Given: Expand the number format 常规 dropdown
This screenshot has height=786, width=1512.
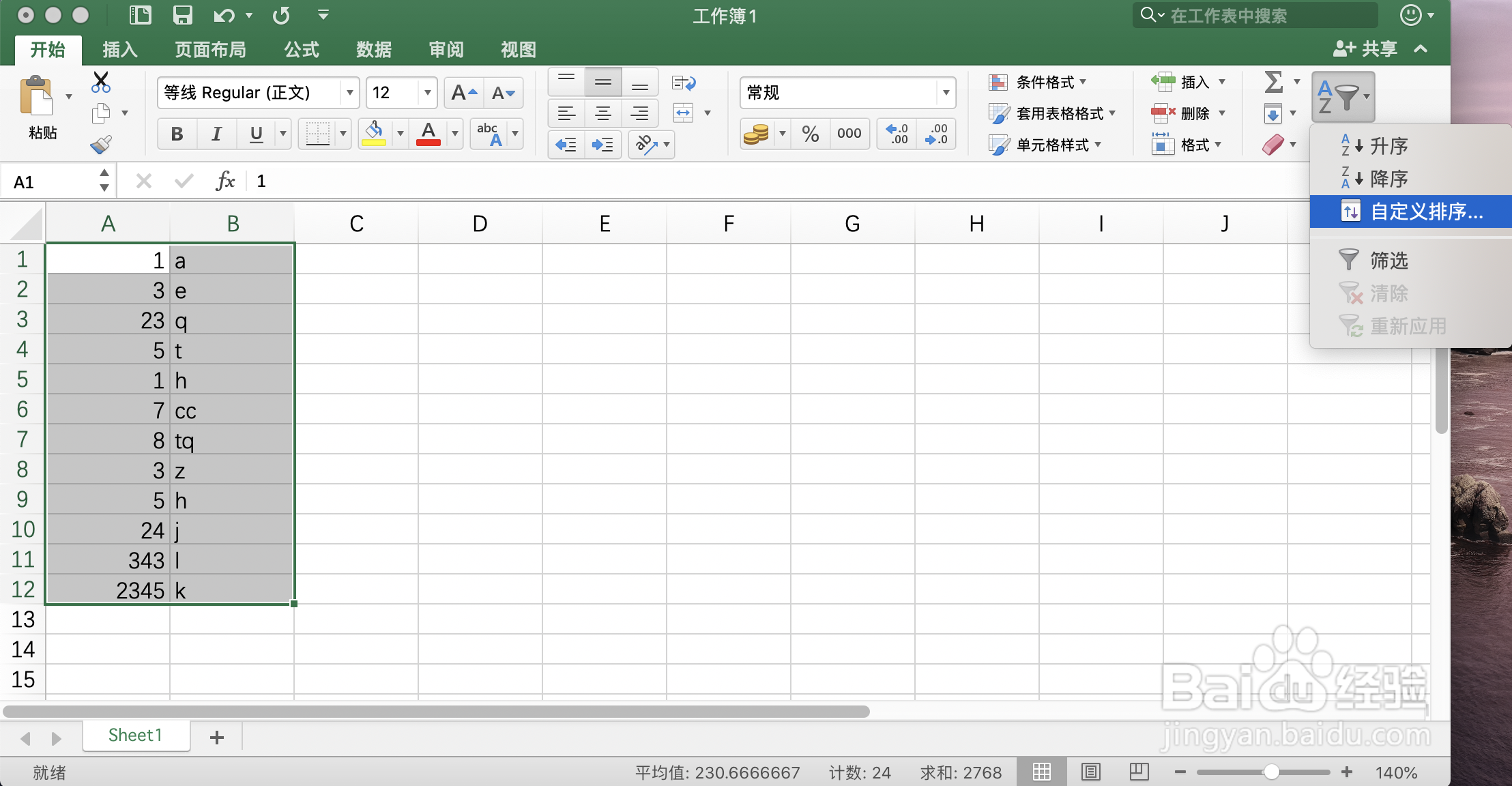Looking at the screenshot, I should pyautogui.click(x=946, y=93).
